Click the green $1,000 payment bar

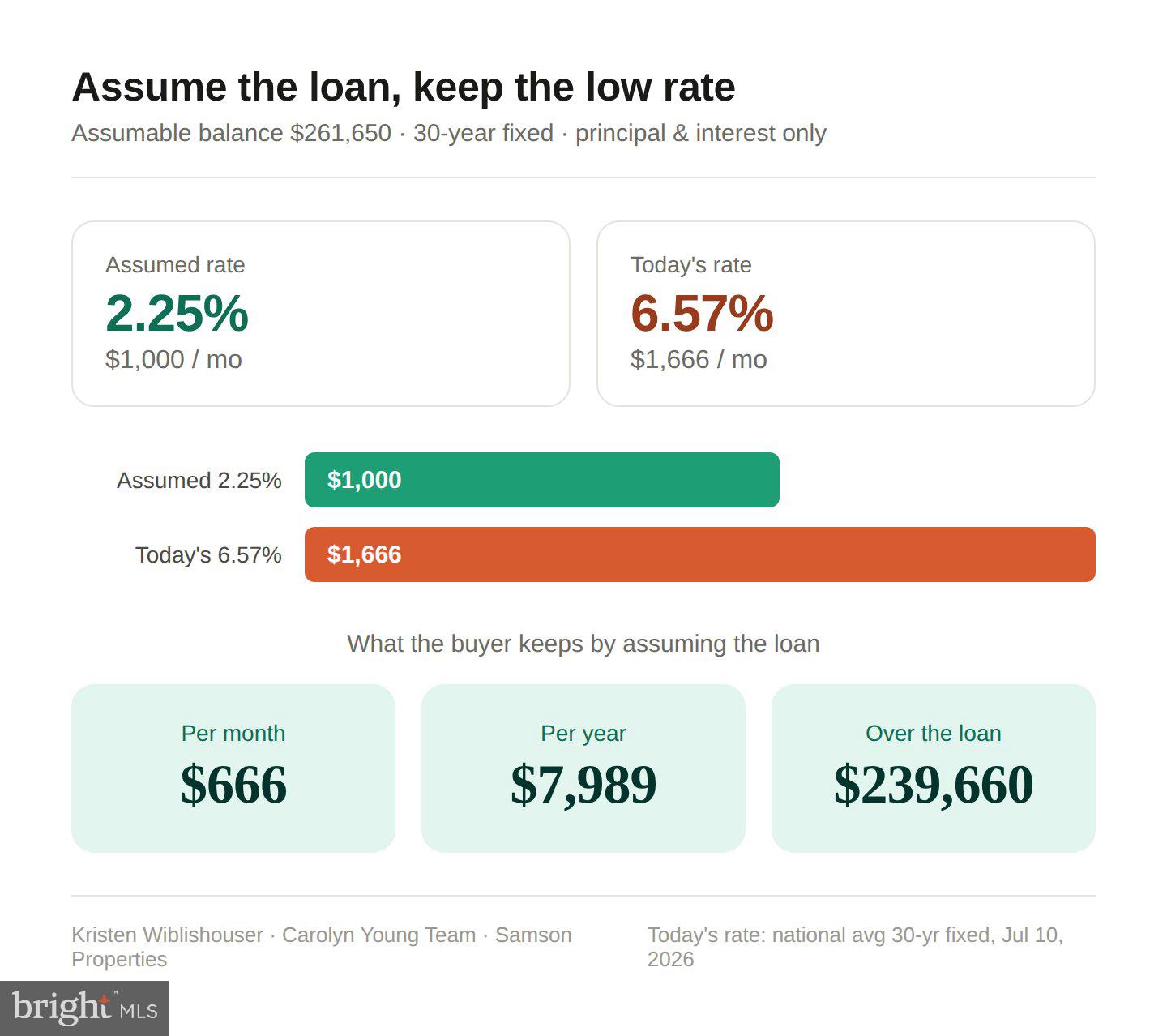coord(542,480)
